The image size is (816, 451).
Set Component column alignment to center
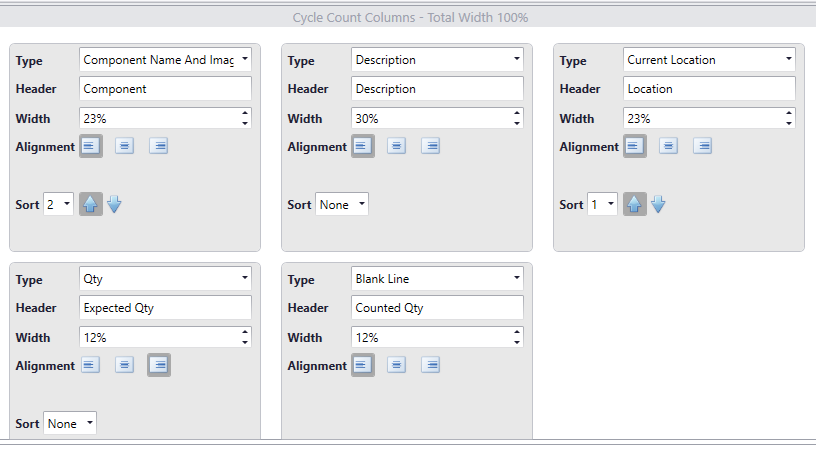click(125, 146)
